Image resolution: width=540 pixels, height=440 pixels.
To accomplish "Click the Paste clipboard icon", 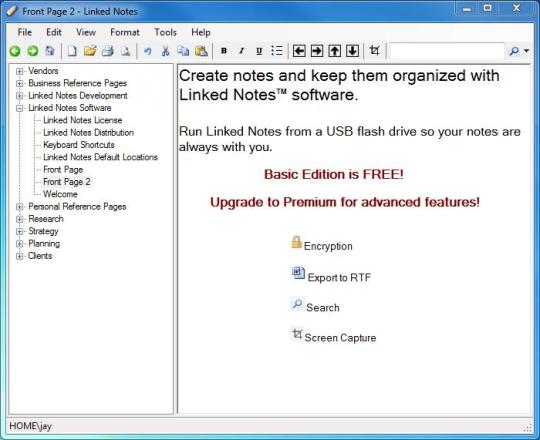I will 201,51.
